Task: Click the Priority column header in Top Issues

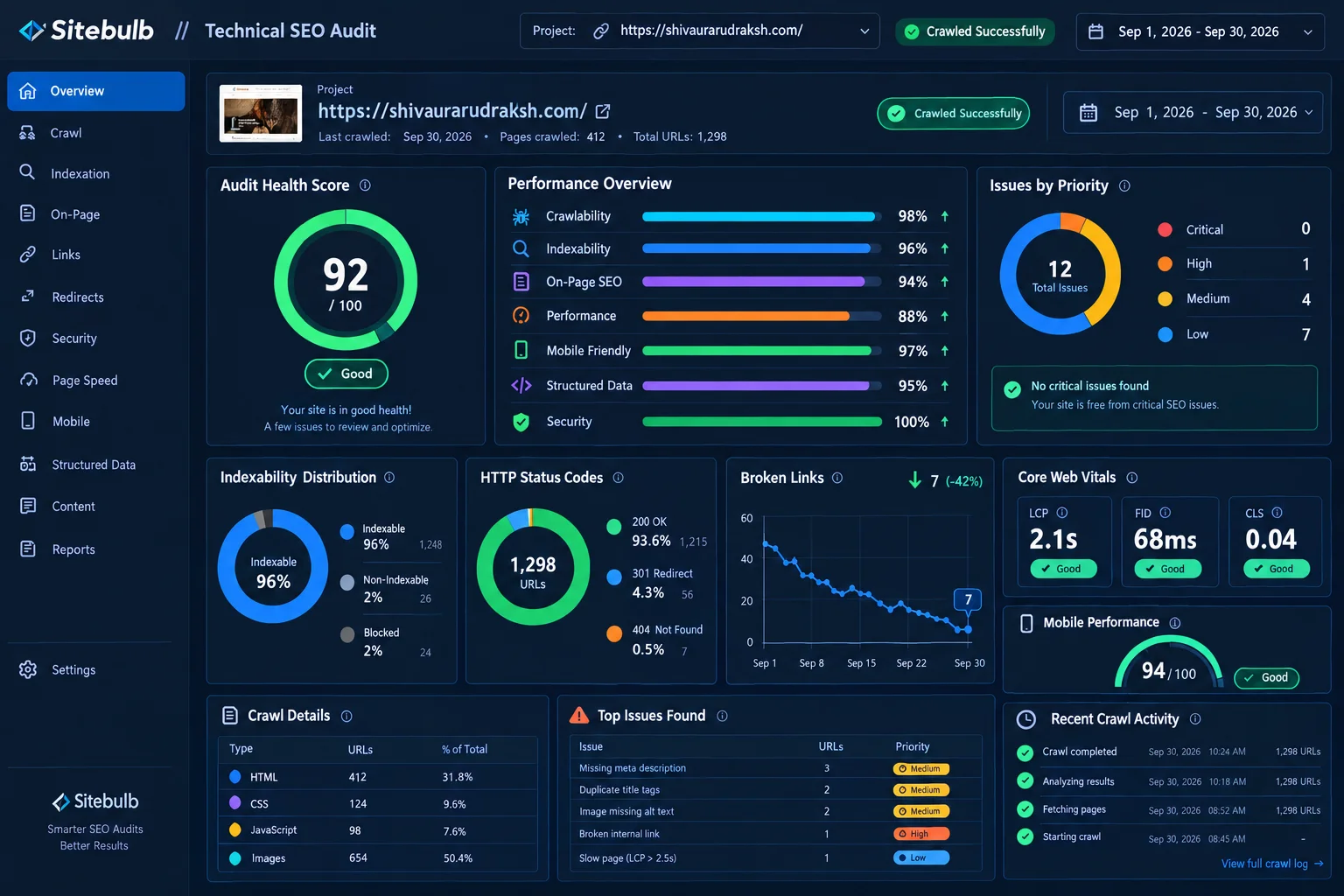Action: [x=913, y=746]
